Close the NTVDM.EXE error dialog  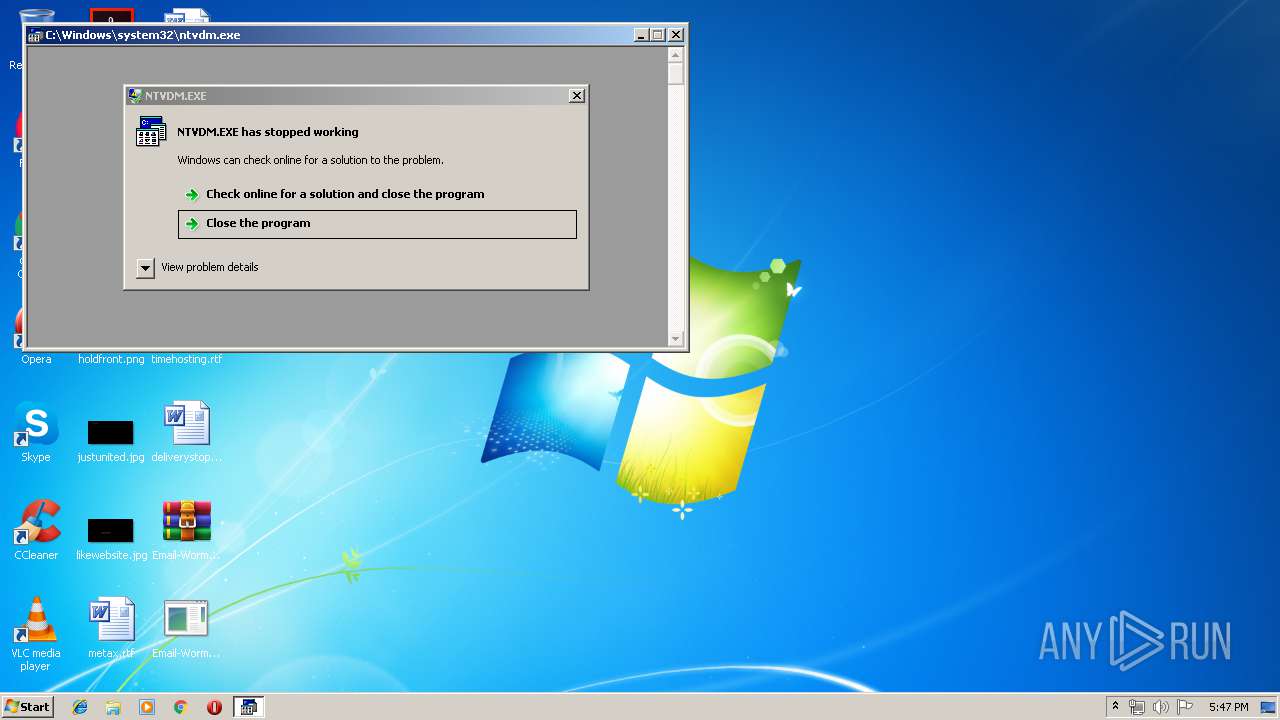coord(576,96)
